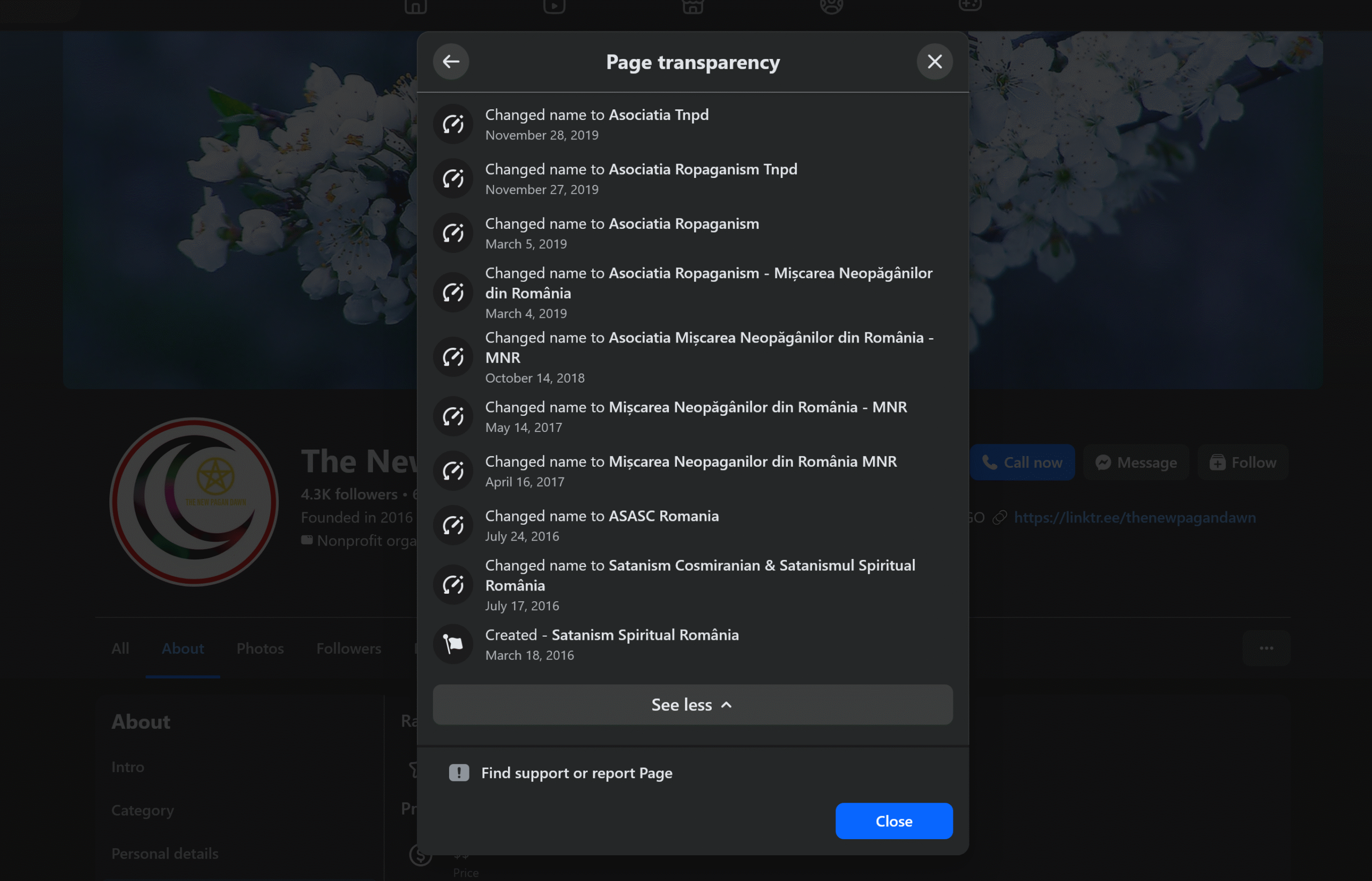Click the report exclamation icon

coord(459,773)
